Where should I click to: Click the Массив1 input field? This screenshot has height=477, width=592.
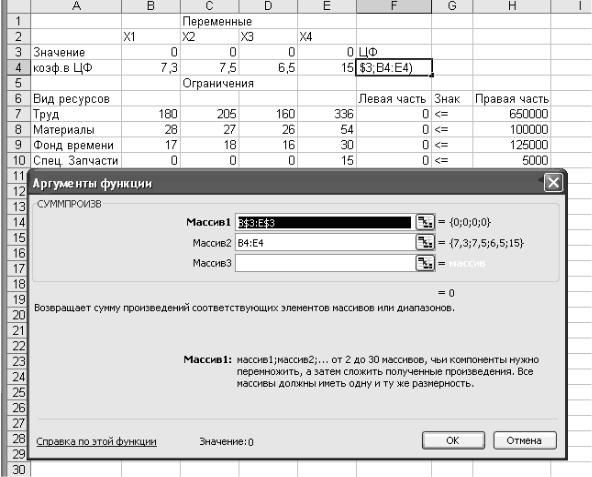325,222
